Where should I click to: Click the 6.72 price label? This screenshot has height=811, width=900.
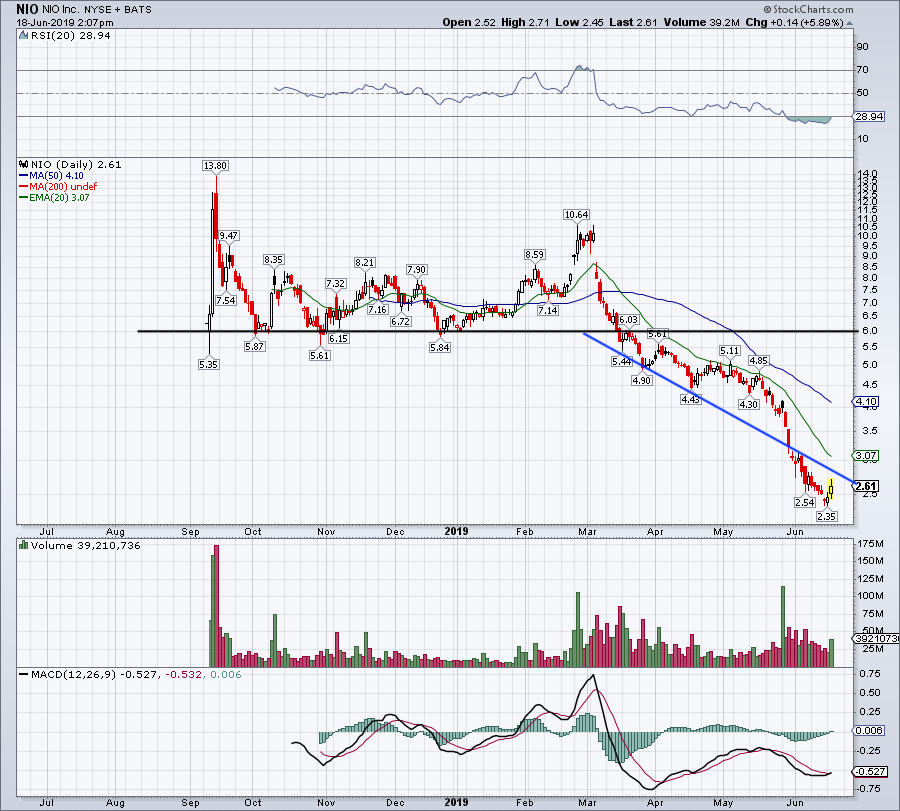point(400,321)
